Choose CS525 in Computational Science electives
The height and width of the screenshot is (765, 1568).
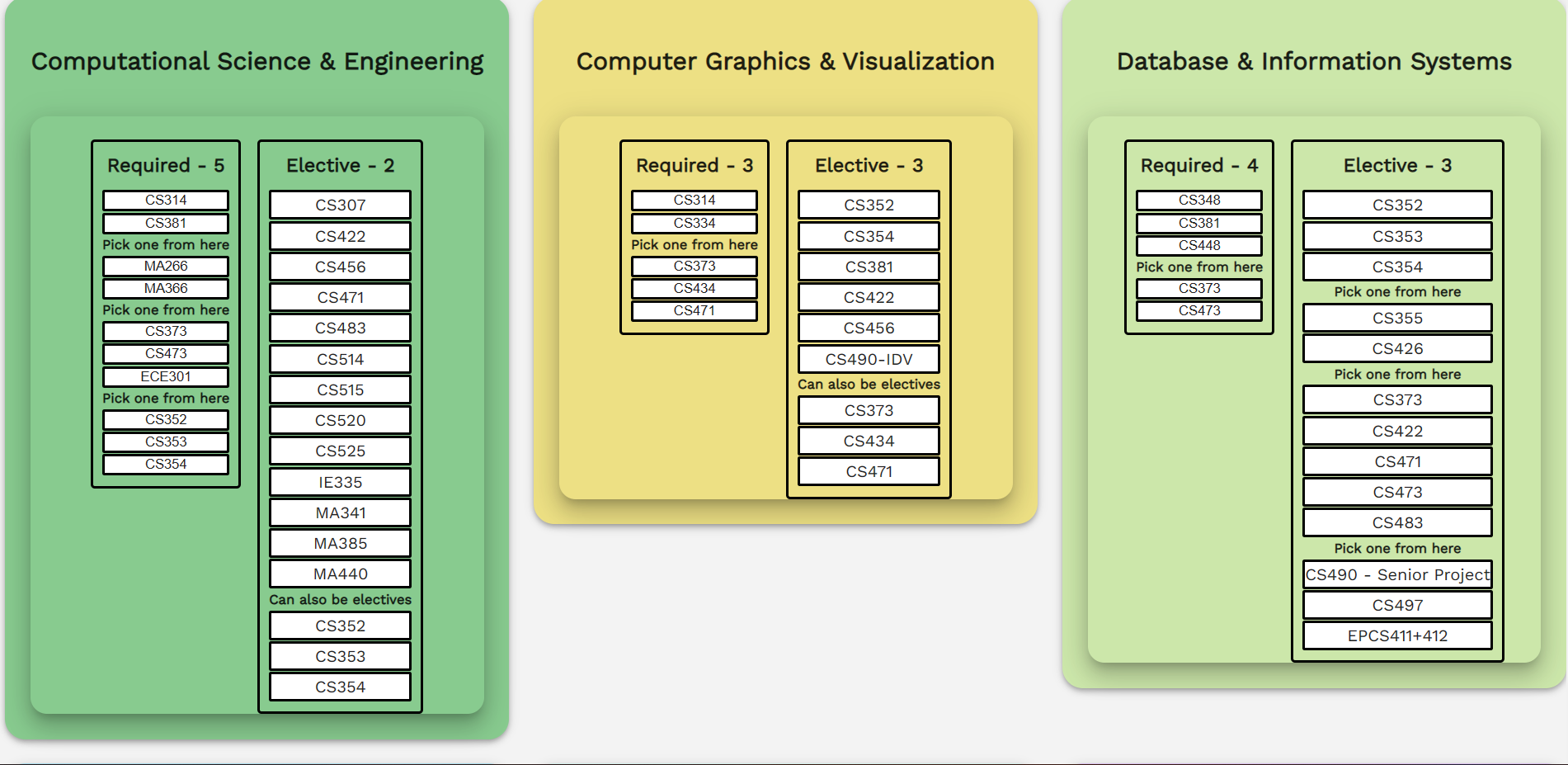coord(340,451)
